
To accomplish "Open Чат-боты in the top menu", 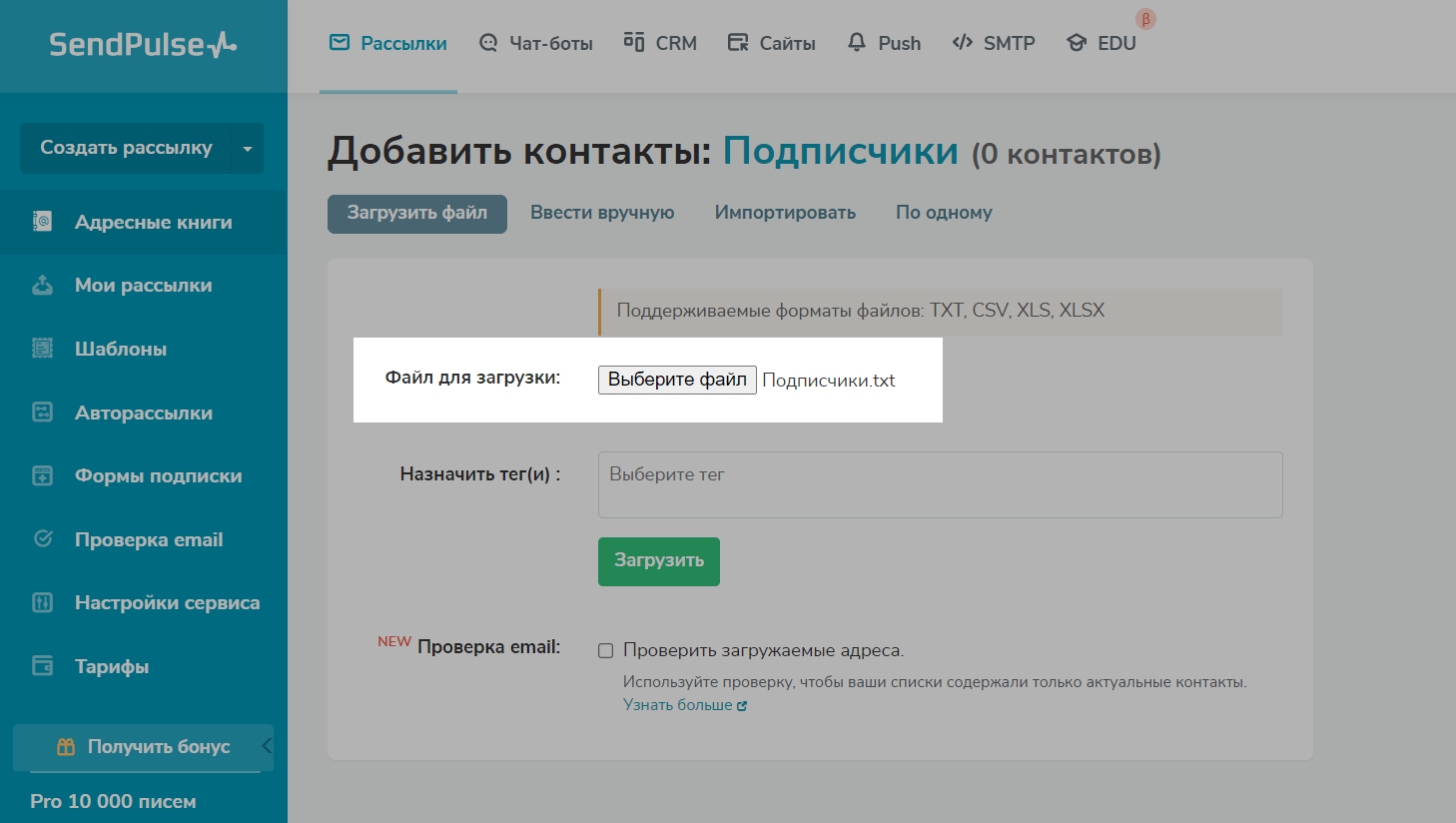I will point(536,43).
